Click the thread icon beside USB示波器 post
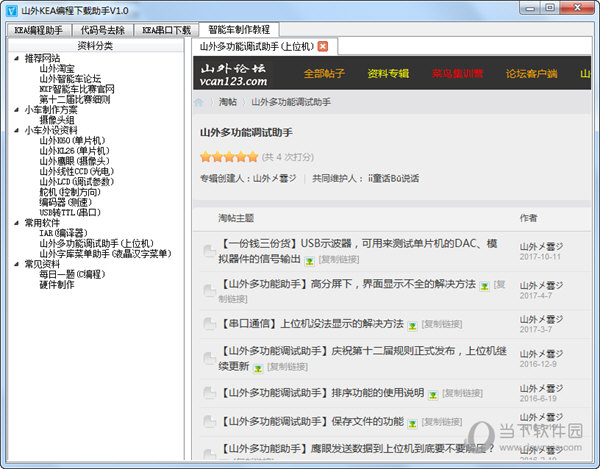 click(x=209, y=251)
